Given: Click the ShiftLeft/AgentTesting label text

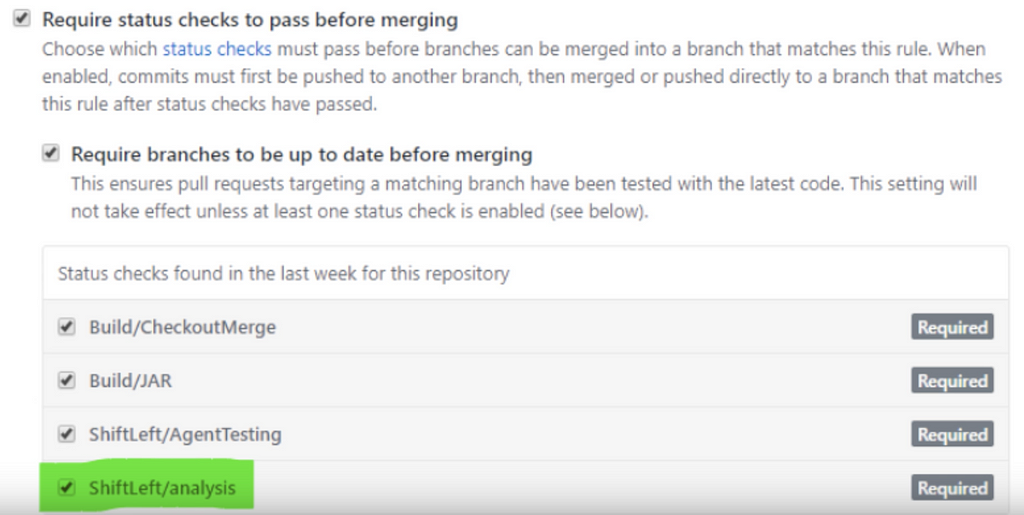Looking at the screenshot, I should pos(185,435).
